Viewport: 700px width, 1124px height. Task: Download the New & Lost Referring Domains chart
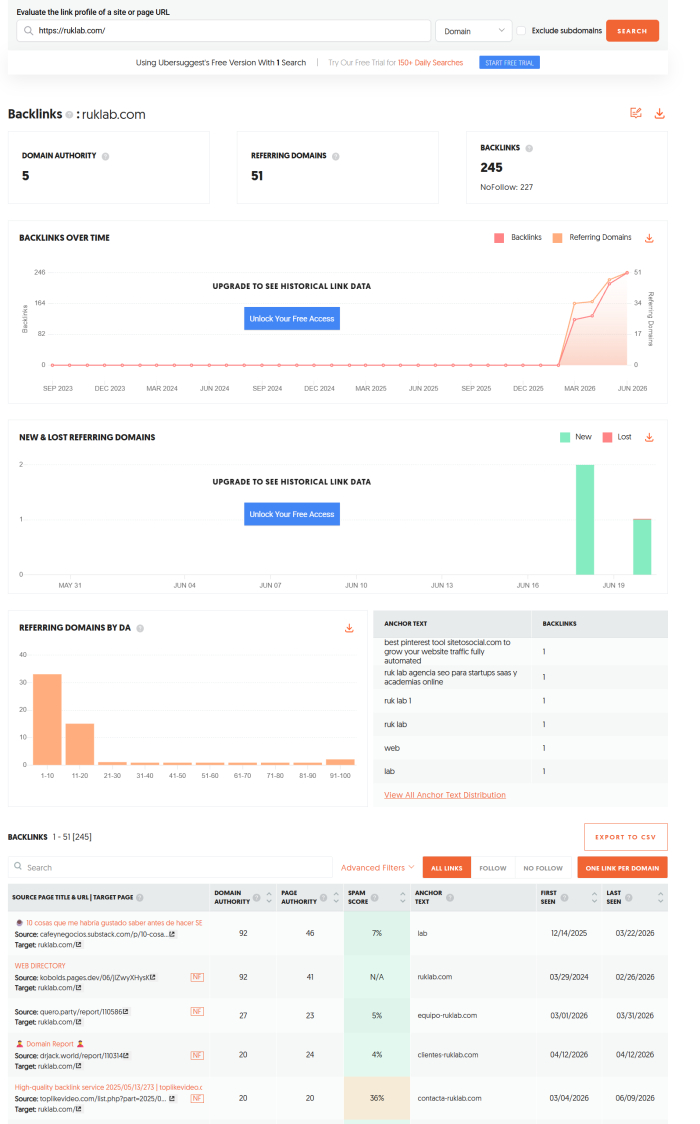[649, 437]
